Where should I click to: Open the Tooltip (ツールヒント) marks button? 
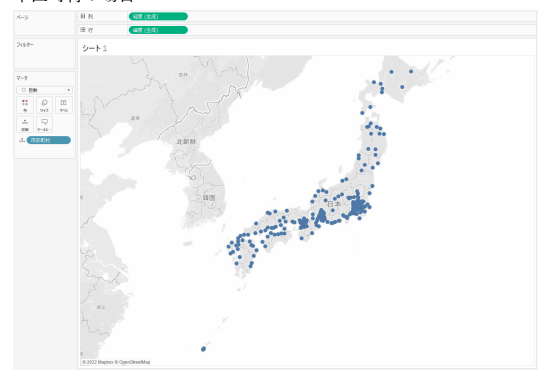[x=44, y=124]
